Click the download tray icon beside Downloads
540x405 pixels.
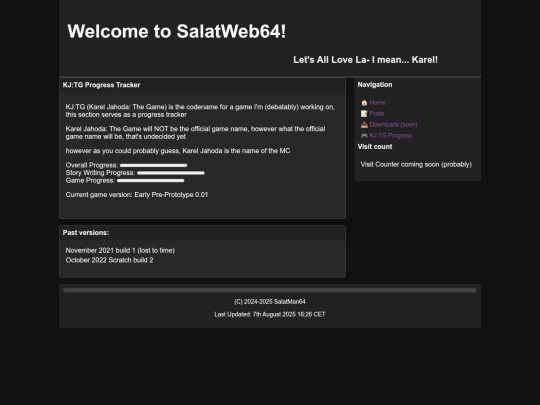coord(364,125)
